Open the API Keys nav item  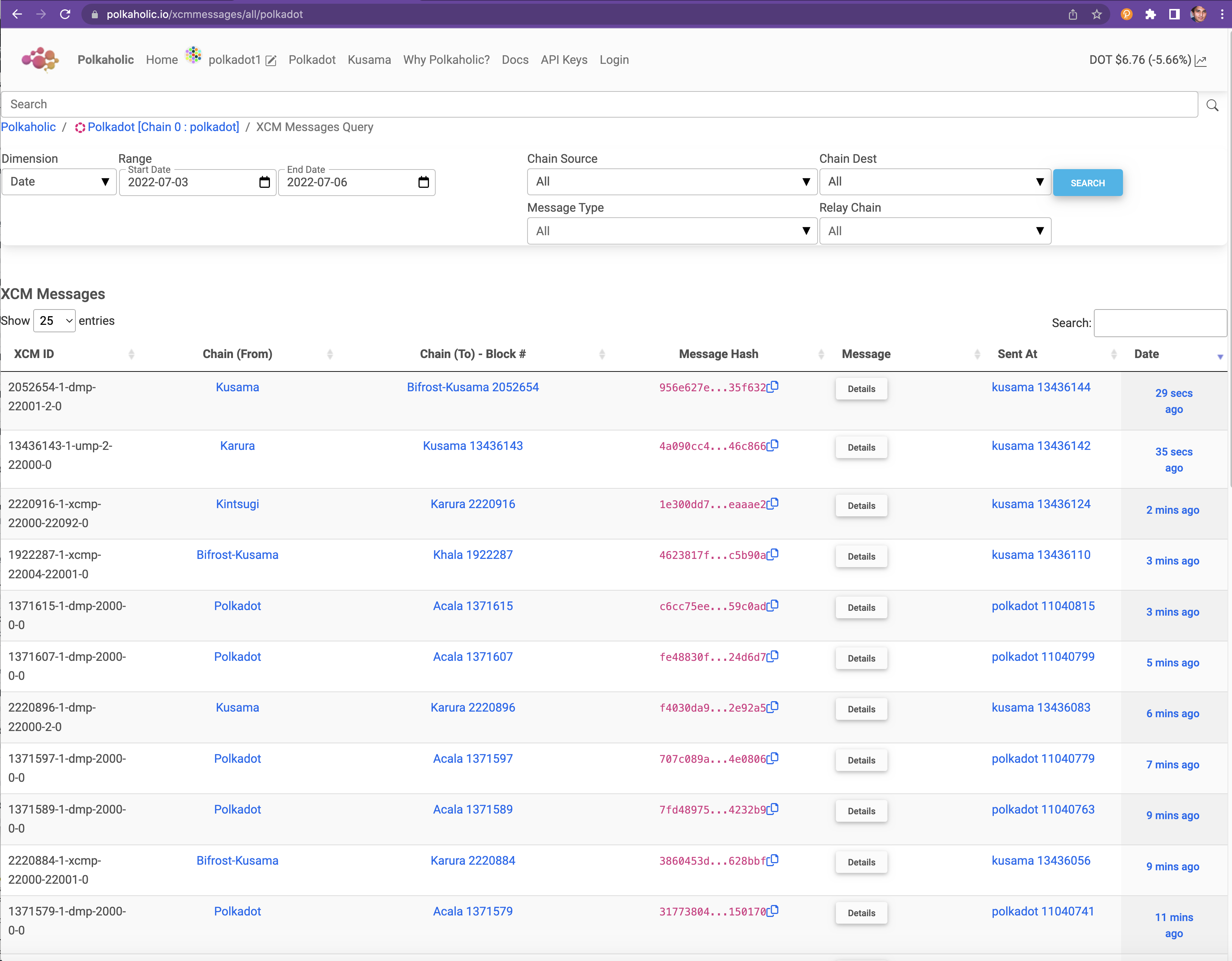click(564, 60)
